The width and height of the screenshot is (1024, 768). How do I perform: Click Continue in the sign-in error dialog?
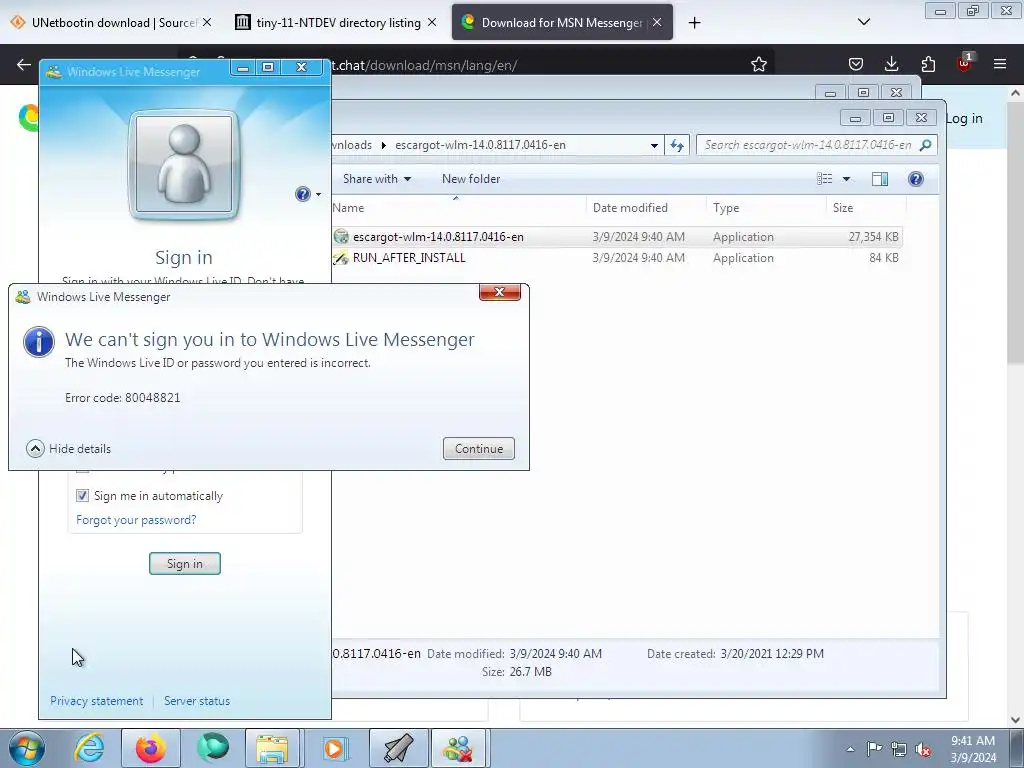tap(479, 449)
